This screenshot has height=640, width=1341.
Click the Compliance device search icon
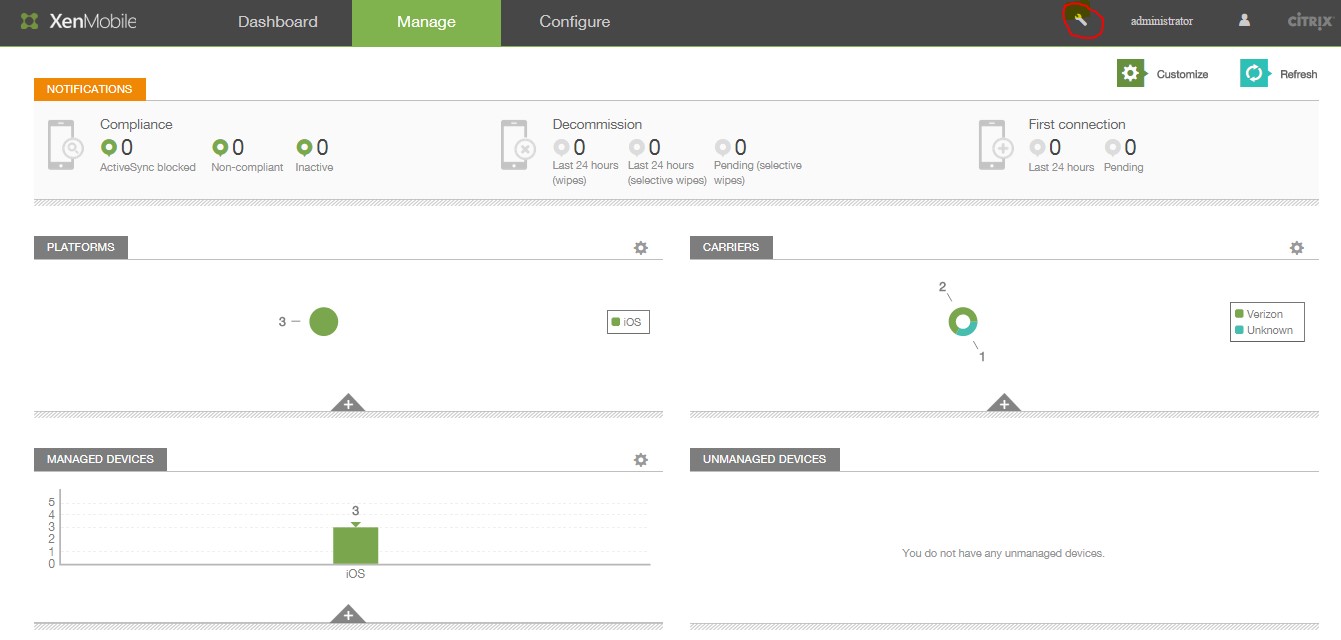click(62, 146)
